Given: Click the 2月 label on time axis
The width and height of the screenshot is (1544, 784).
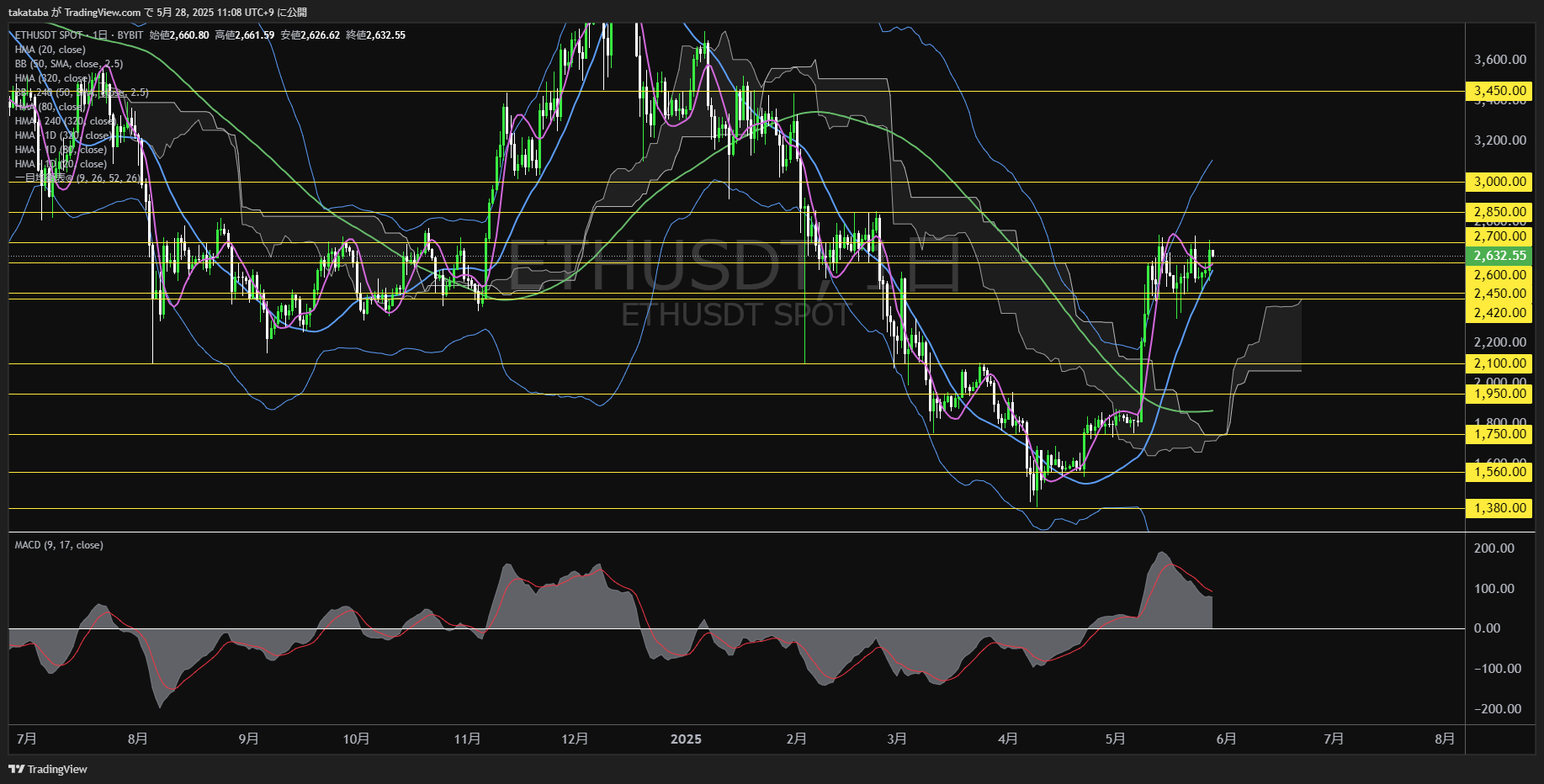Looking at the screenshot, I should (x=796, y=739).
